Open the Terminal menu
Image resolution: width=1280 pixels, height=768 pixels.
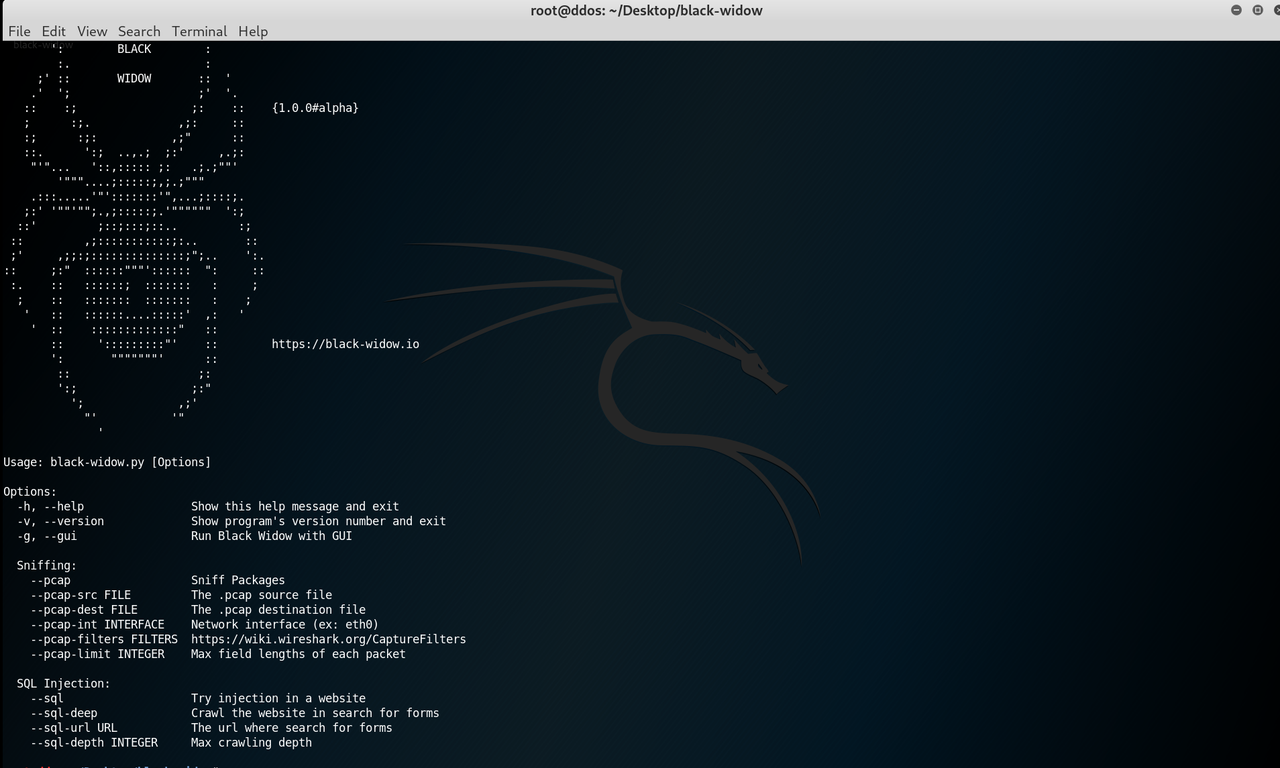pyautogui.click(x=199, y=31)
